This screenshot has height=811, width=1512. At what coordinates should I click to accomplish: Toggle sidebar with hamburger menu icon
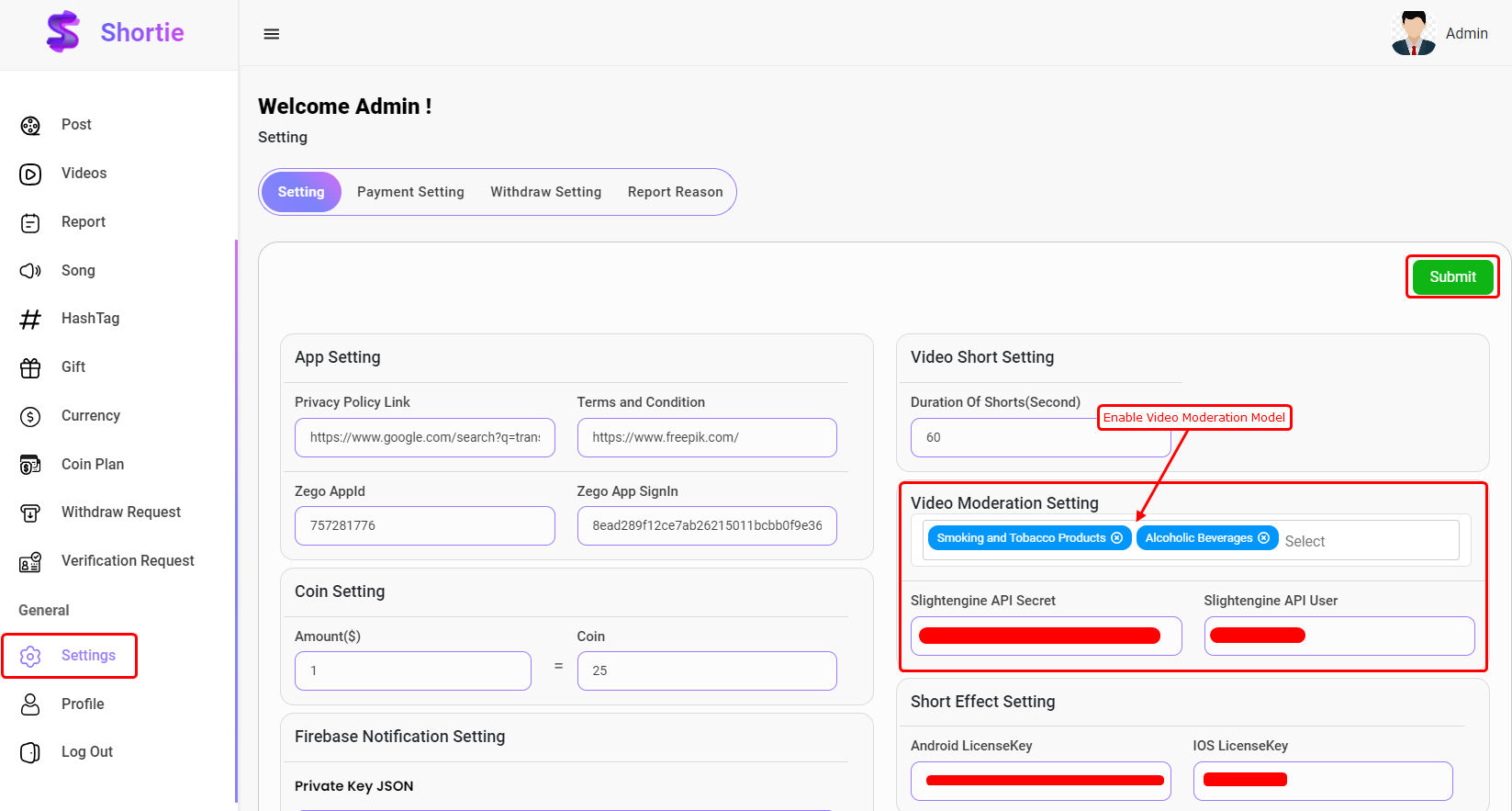click(x=272, y=34)
